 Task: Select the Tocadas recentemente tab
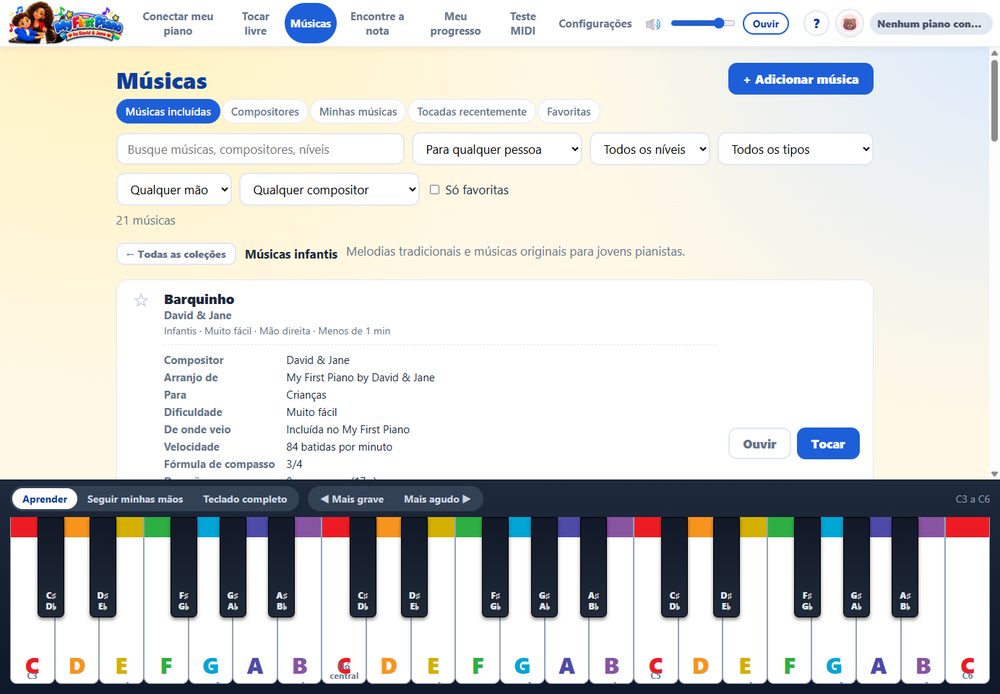pos(472,112)
